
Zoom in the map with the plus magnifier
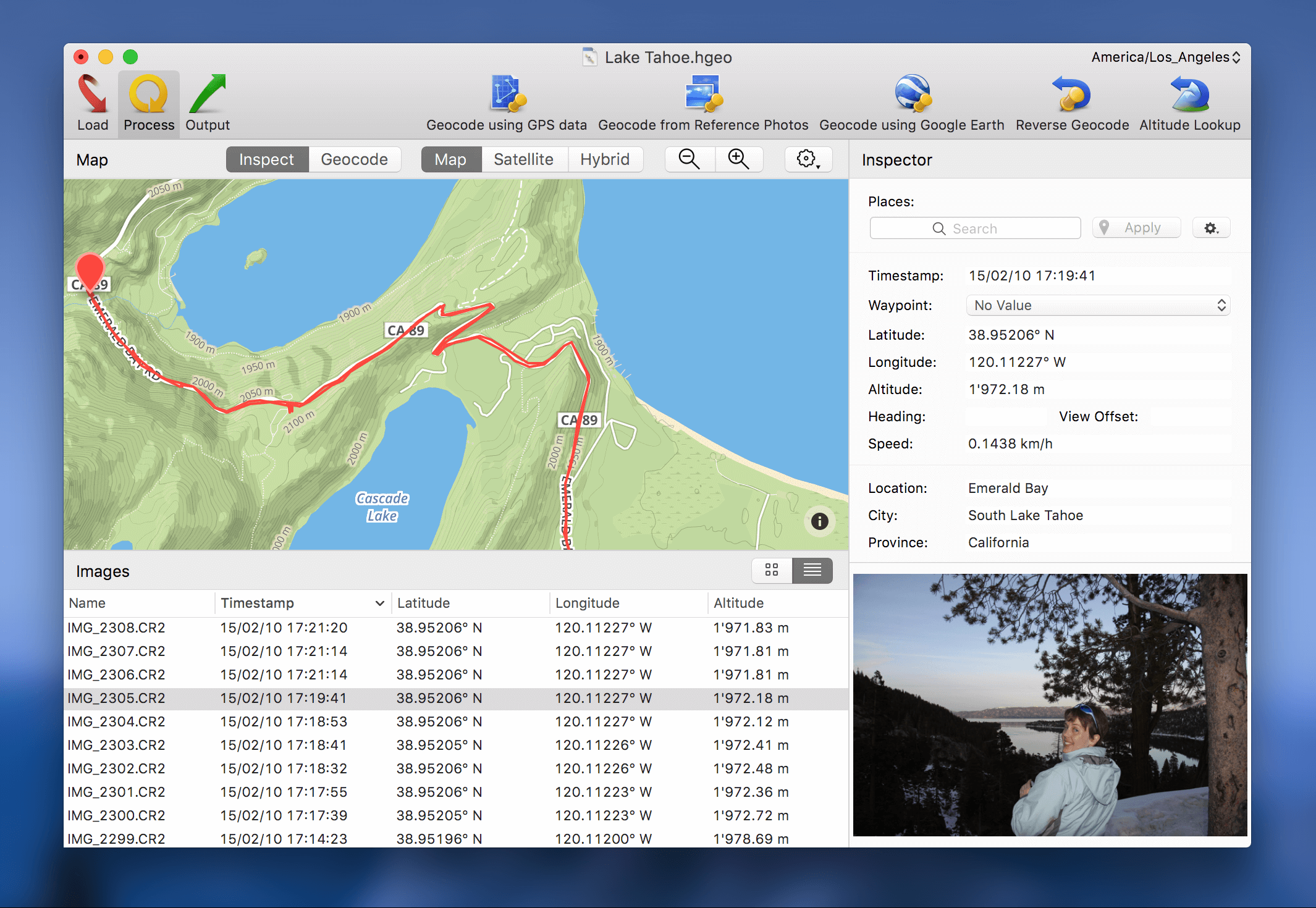(739, 159)
